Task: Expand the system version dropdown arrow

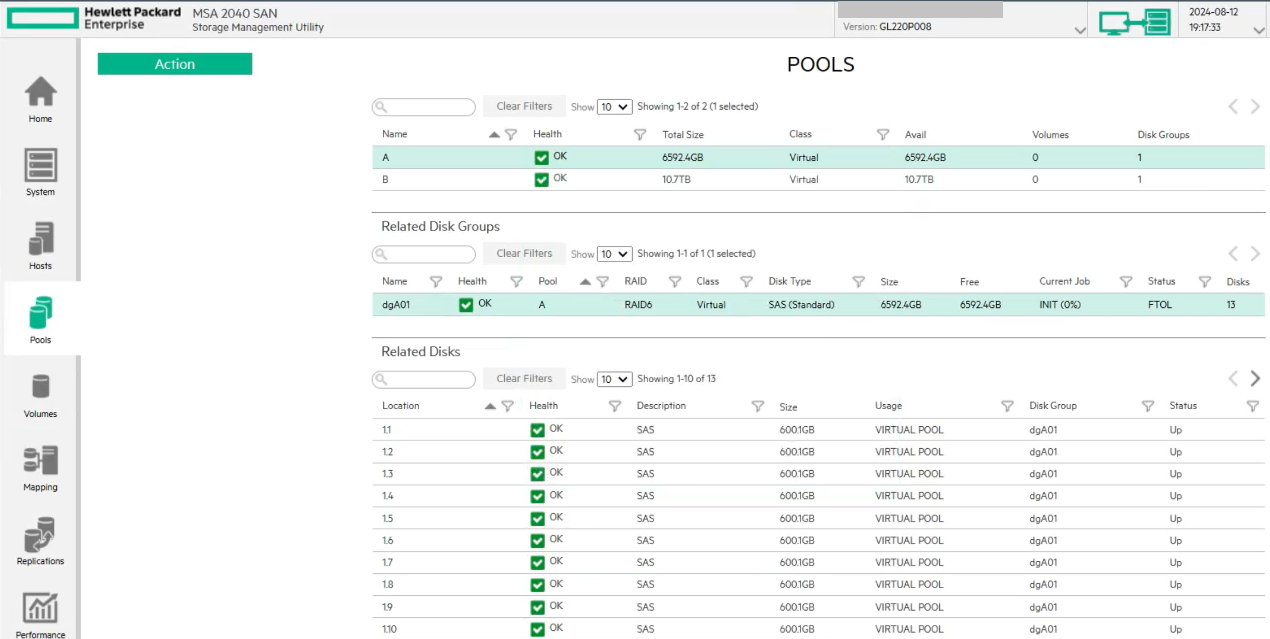Action: [x=1079, y=31]
